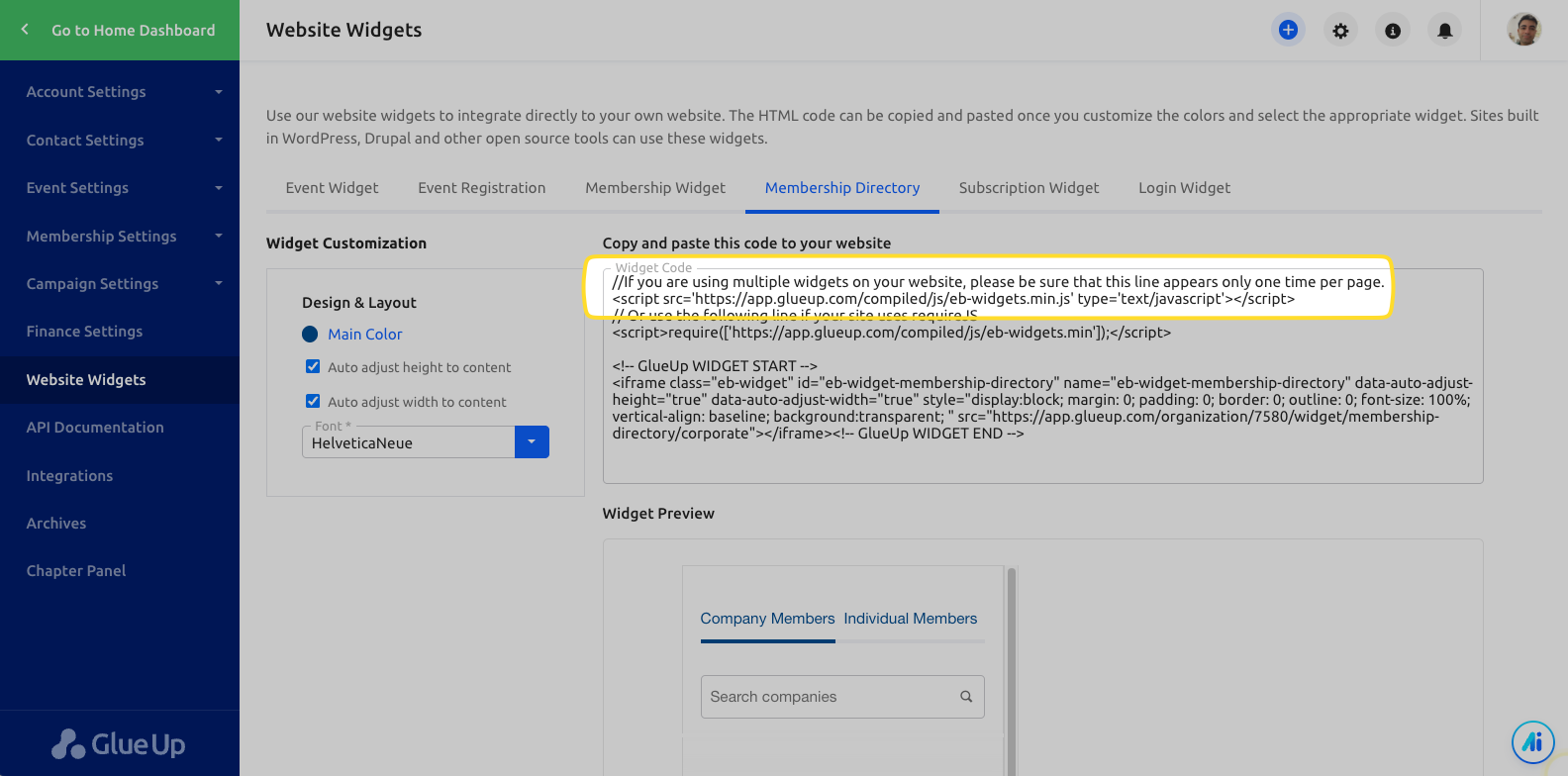Open Archives in sidebar

click(x=120, y=524)
